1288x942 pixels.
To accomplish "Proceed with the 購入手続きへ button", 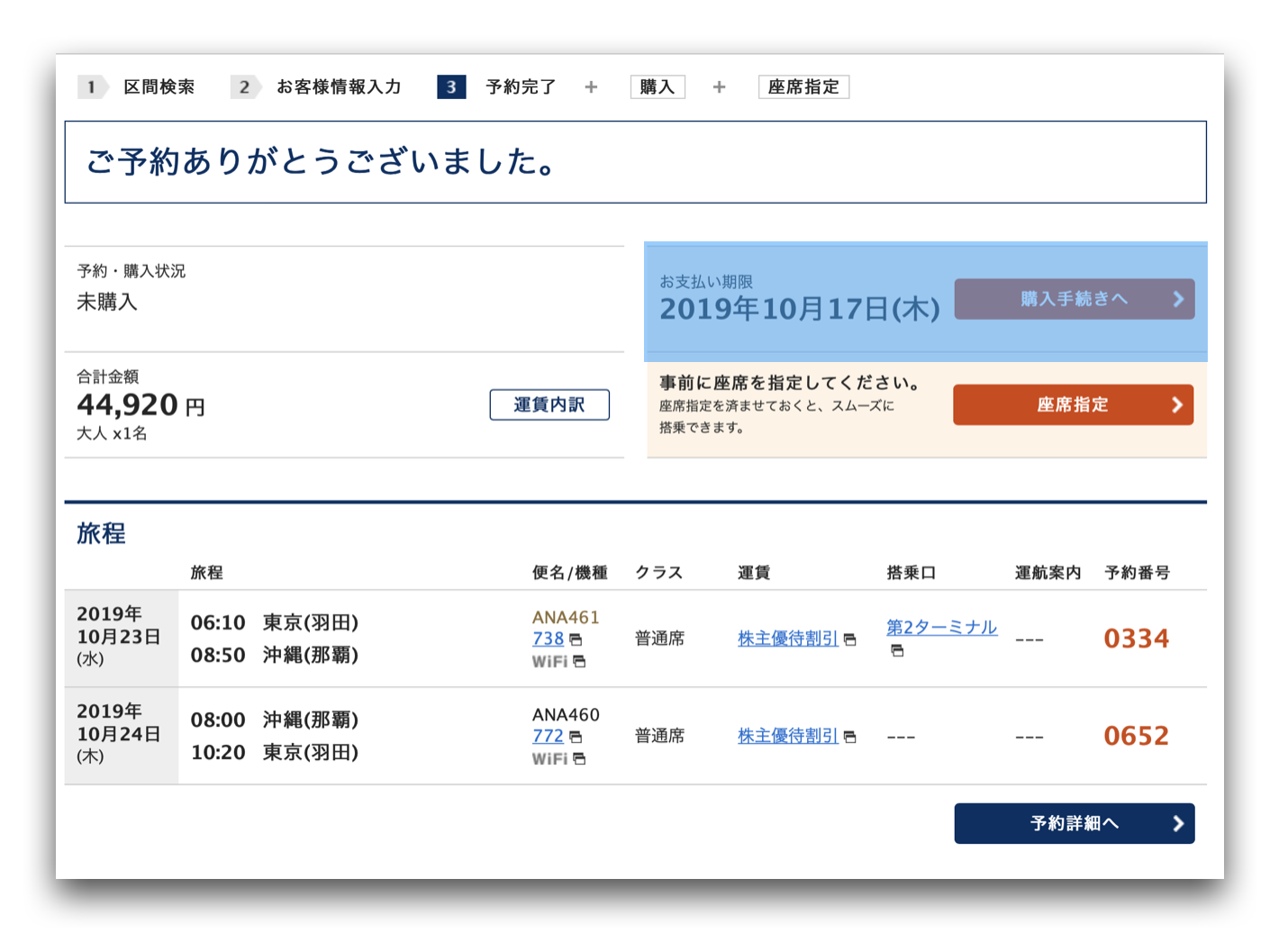I will point(1074,299).
